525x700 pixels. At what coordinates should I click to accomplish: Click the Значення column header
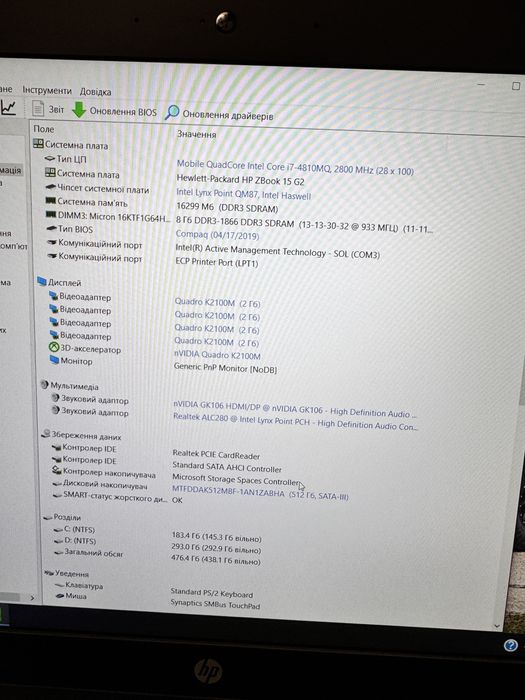click(196, 134)
